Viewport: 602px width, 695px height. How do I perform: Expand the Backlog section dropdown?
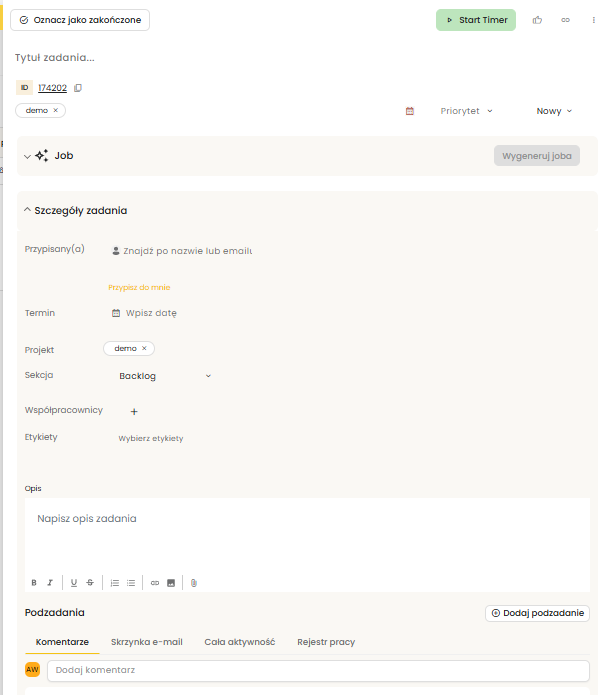(x=208, y=376)
